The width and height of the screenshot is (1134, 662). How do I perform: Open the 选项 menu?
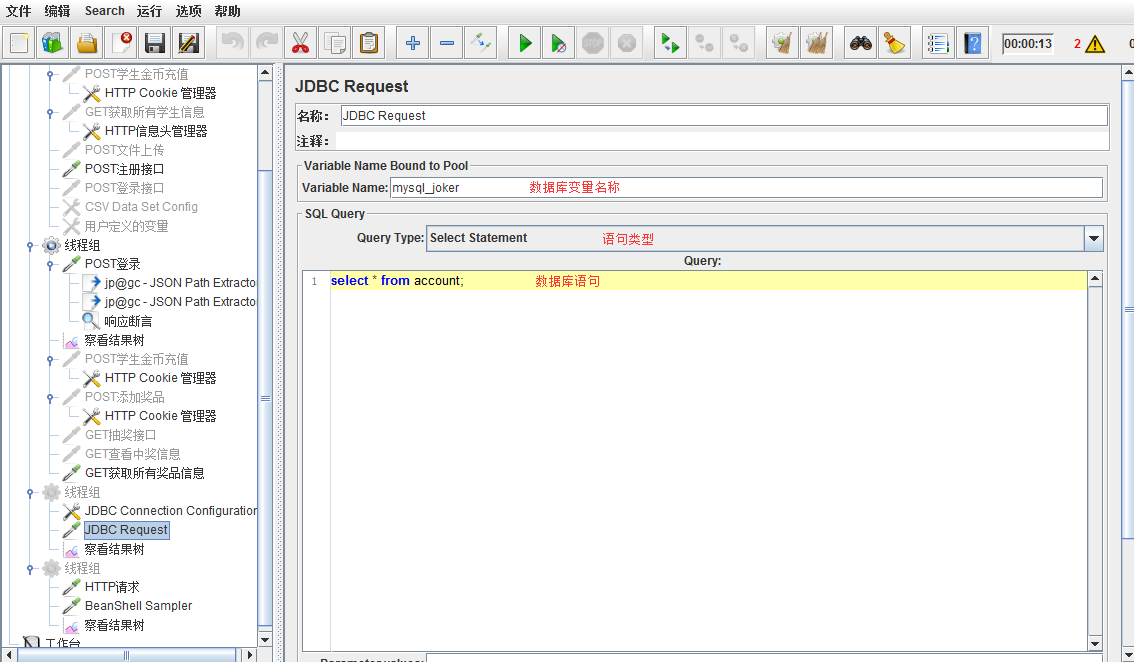(188, 11)
